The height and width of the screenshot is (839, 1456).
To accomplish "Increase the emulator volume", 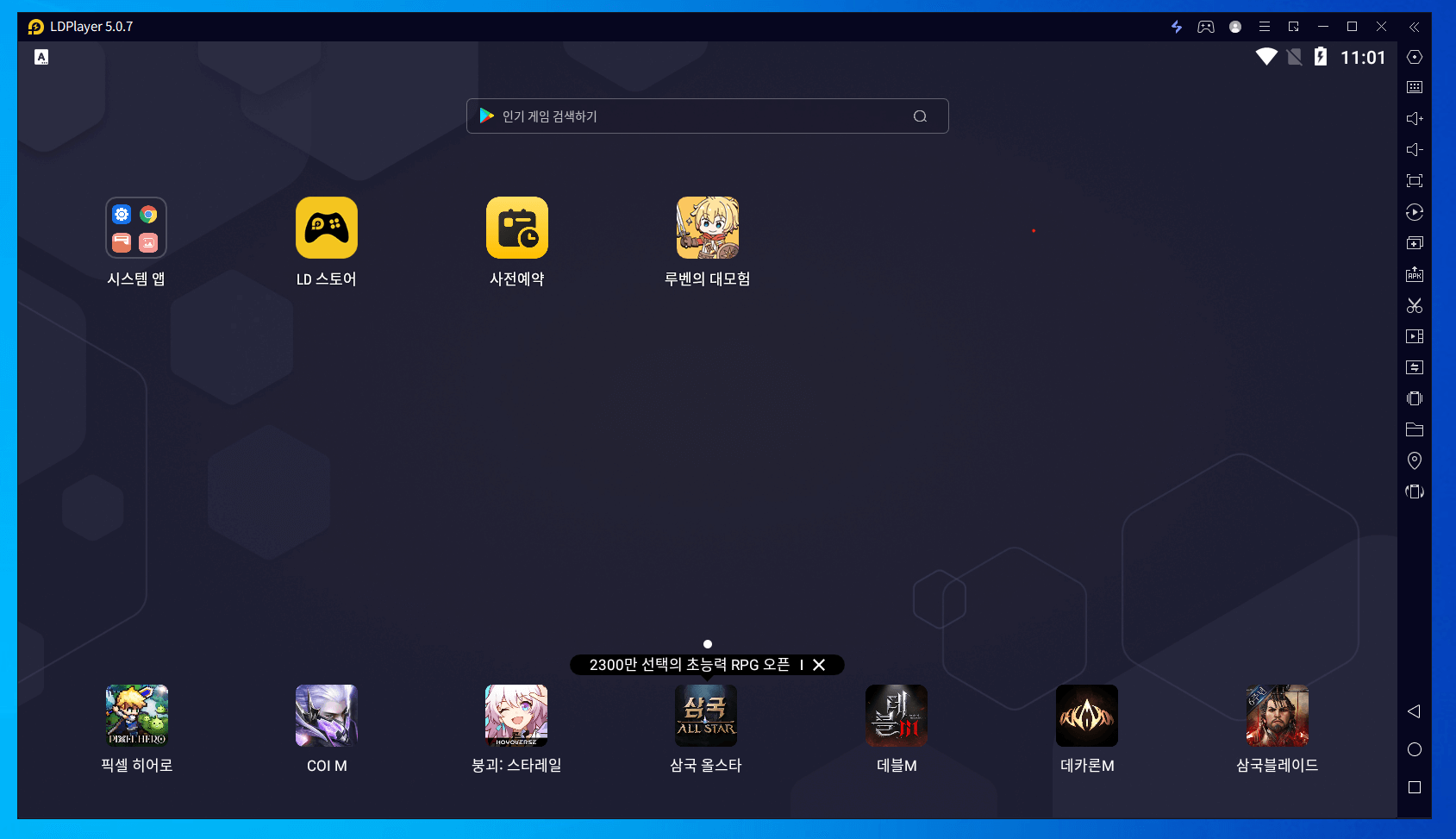I will coord(1414,119).
